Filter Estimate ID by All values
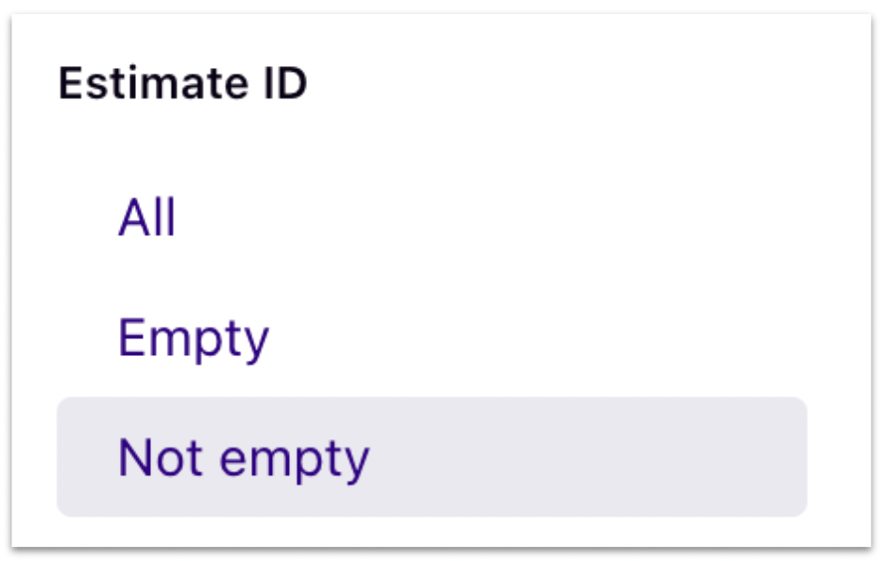 (432, 218)
